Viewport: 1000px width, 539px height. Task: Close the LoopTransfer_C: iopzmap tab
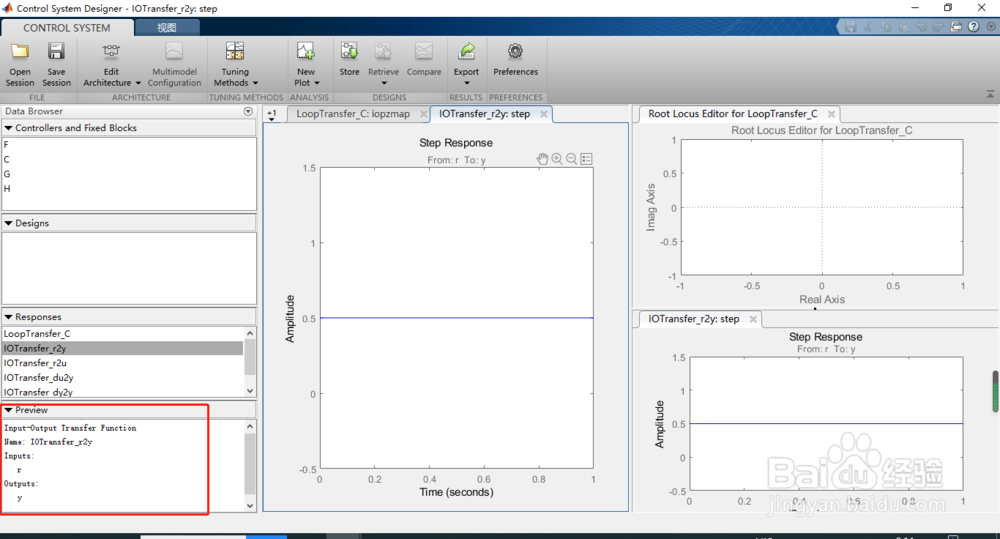click(423, 114)
